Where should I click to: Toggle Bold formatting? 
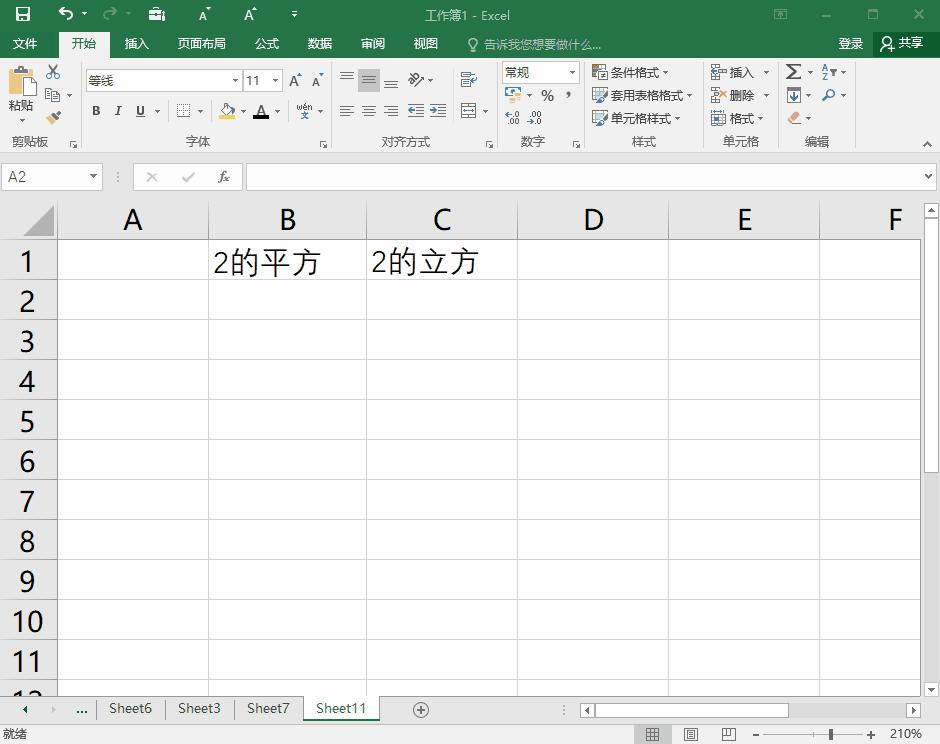coord(96,111)
